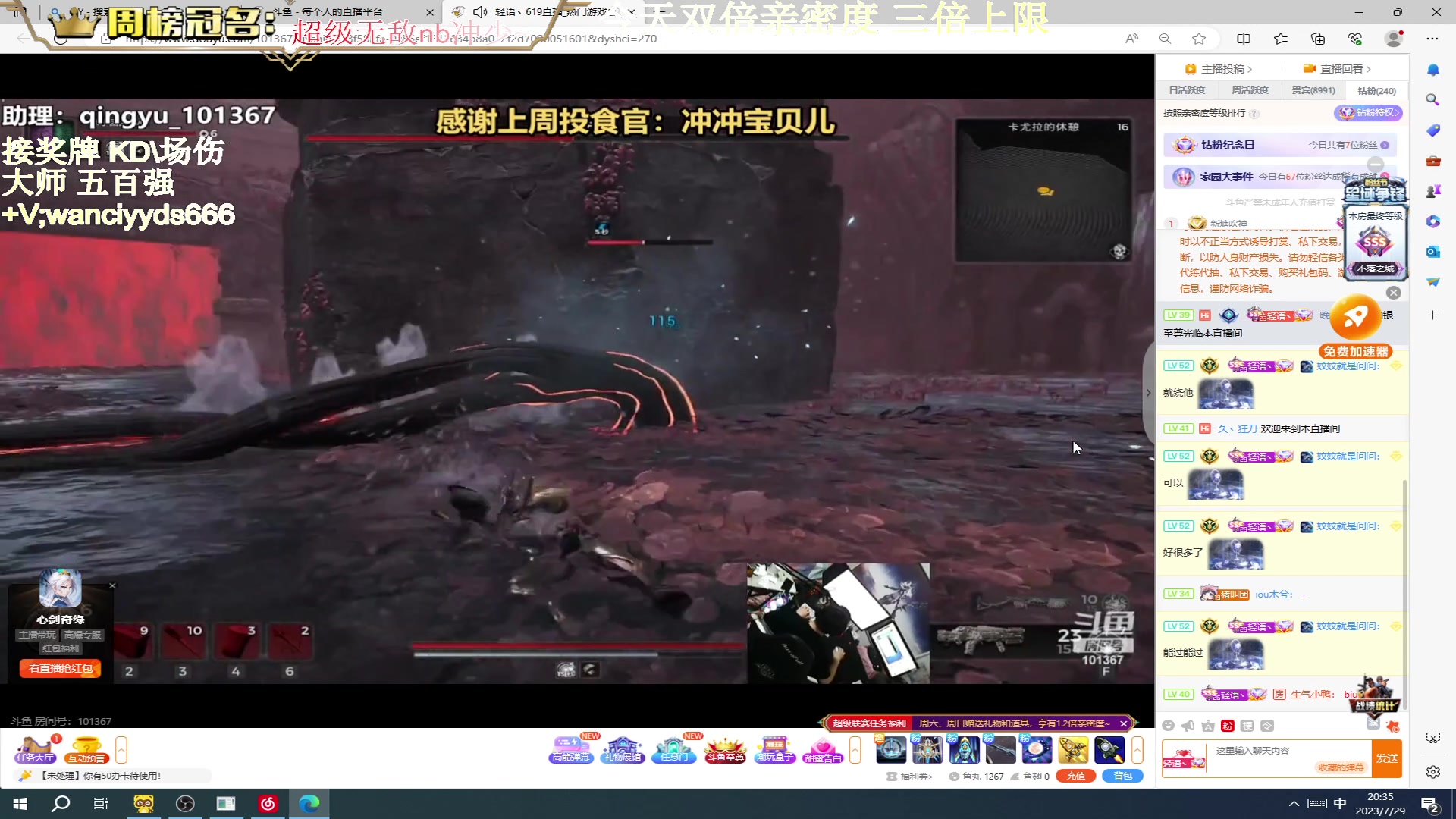
Task: Close the 心剑奇缘 promo card
Action: [x=112, y=585]
